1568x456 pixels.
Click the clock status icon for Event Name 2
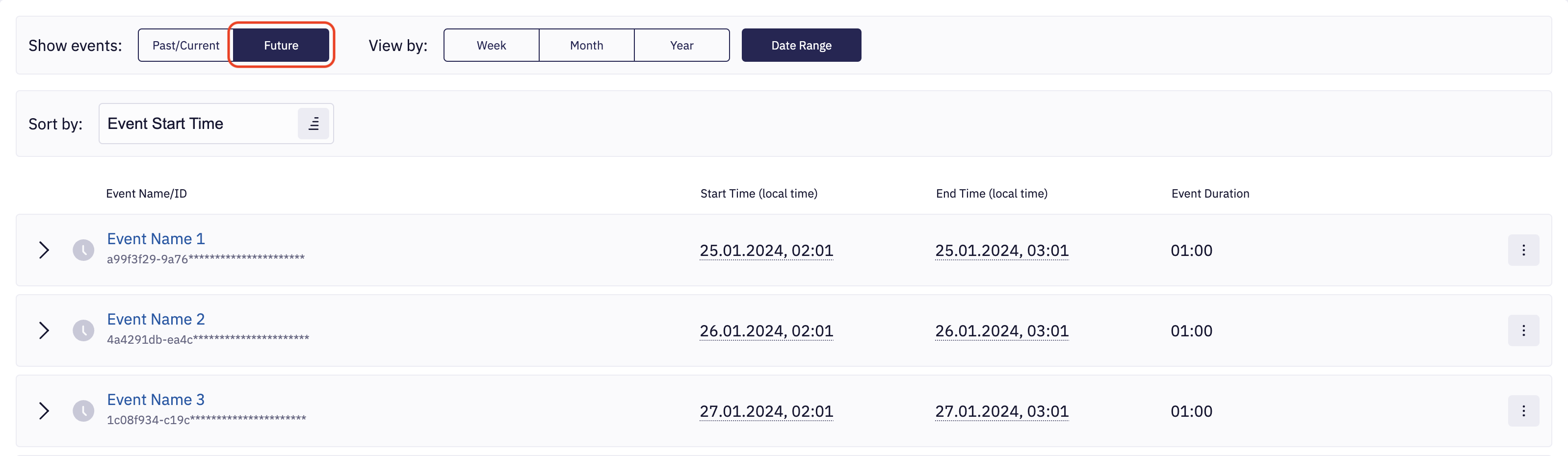point(83,330)
